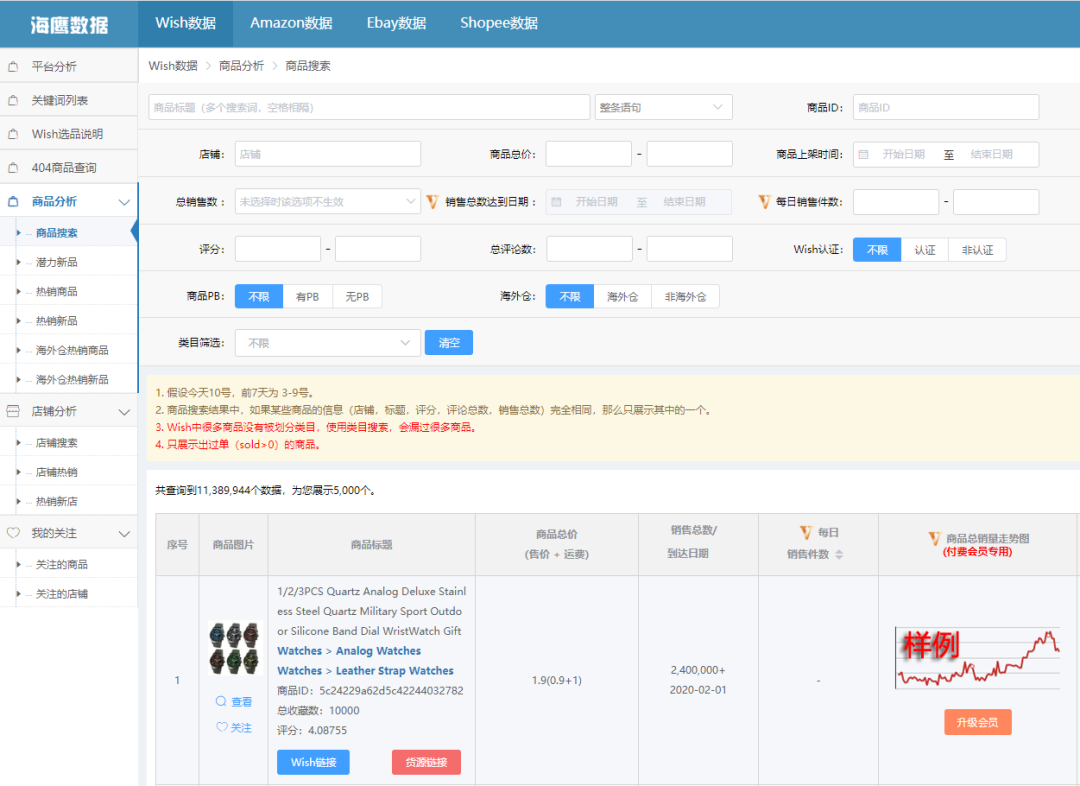Click VIP icon in 商品总销量走势图 header
The width and height of the screenshot is (1080, 786).
tap(935, 539)
